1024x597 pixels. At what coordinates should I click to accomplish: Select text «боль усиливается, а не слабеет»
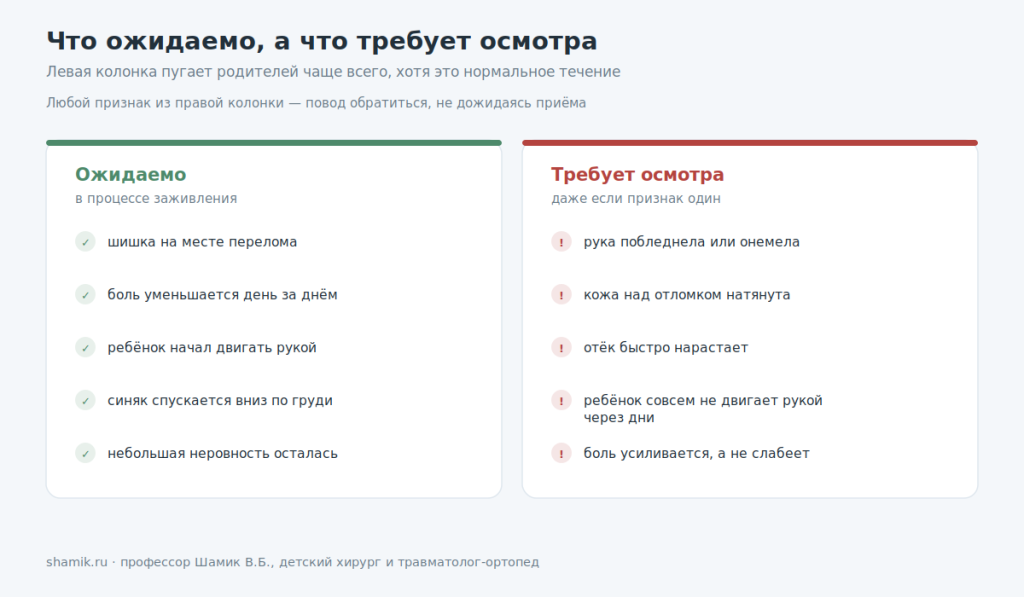[697, 453]
